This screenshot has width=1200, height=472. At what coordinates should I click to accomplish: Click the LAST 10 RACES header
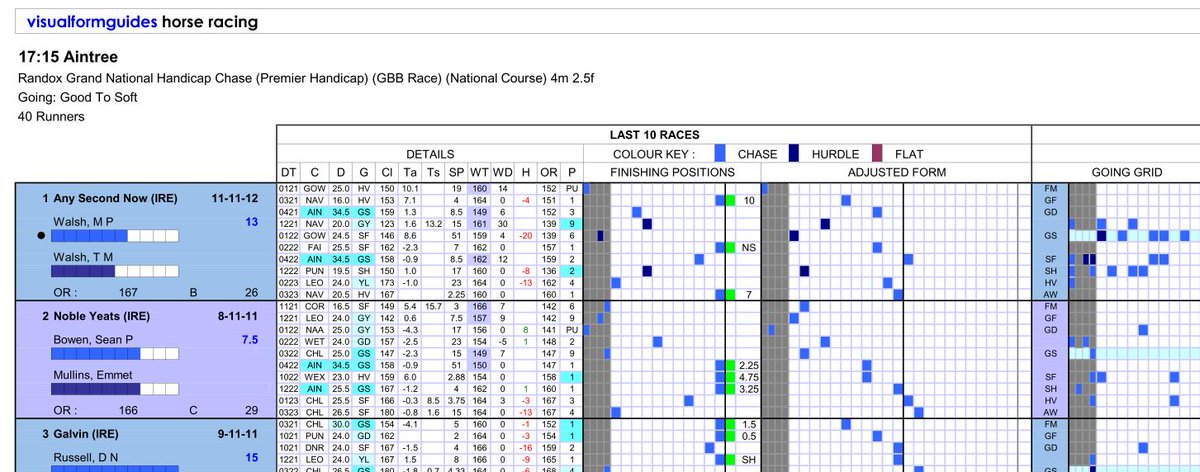point(653,135)
